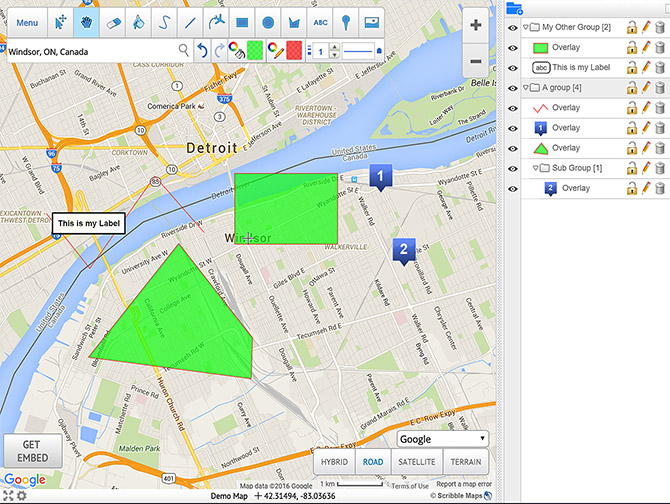Open the Google map provider dropdown
Viewport: 670px width, 504px height.
[442, 439]
